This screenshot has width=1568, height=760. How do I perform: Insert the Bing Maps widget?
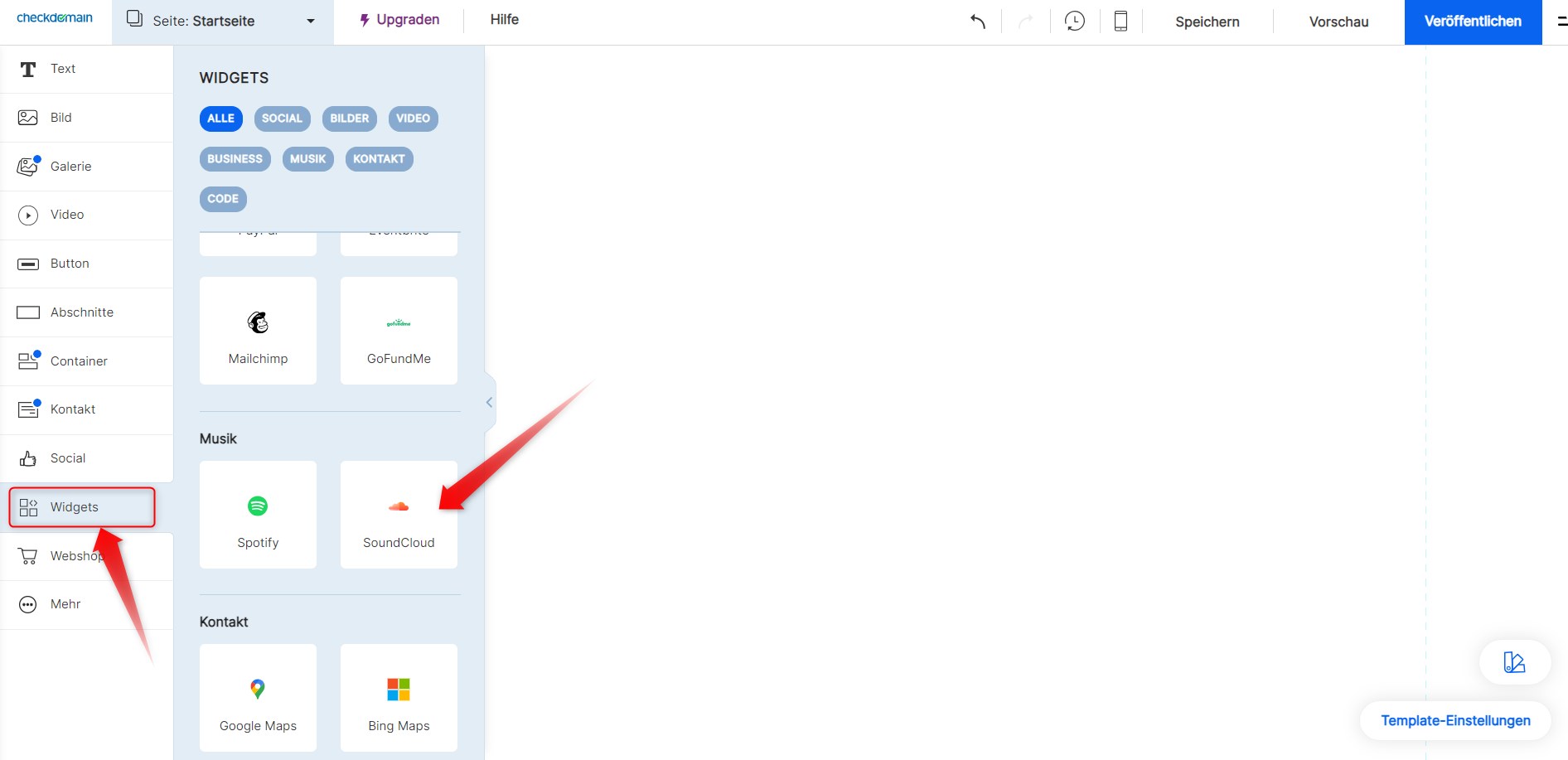tap(399, 698)
